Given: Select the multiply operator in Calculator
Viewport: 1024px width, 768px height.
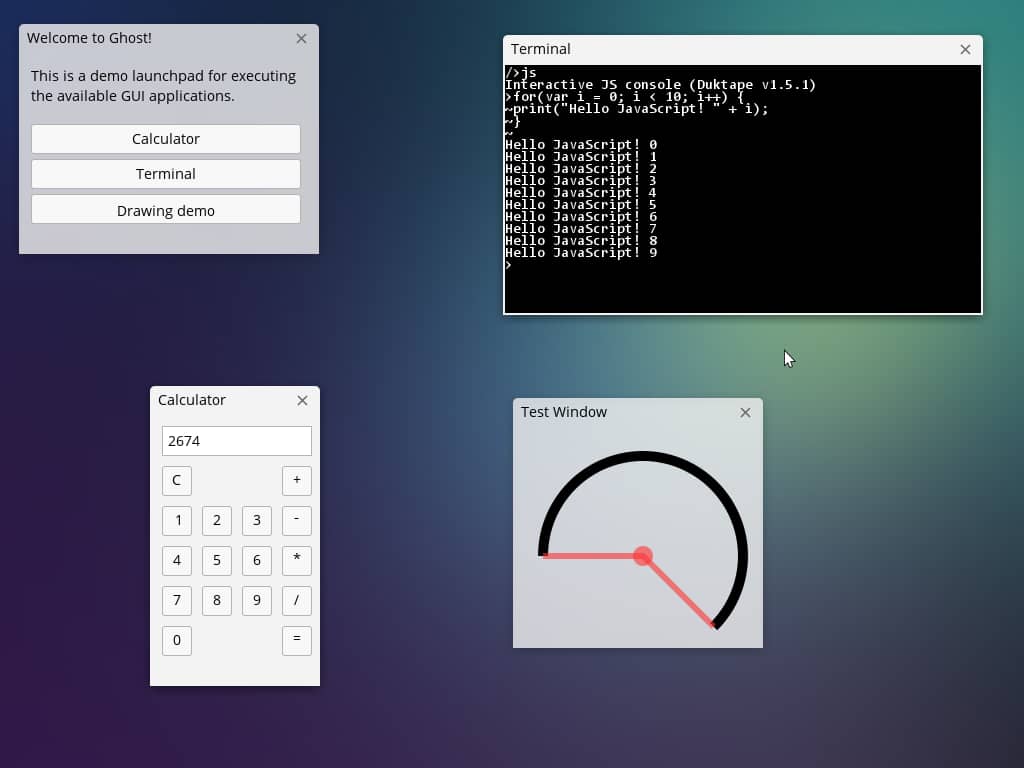Looking at the screenshot, I should pyautogui.click(x=296, y=560).
